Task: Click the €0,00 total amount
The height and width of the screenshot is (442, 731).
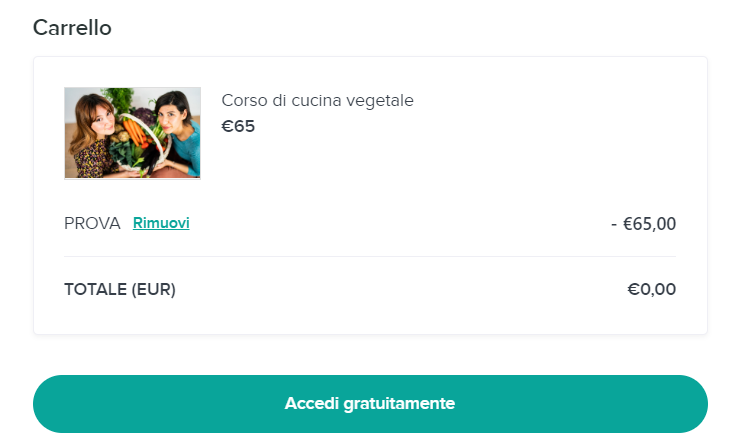Action: [652, 289]
